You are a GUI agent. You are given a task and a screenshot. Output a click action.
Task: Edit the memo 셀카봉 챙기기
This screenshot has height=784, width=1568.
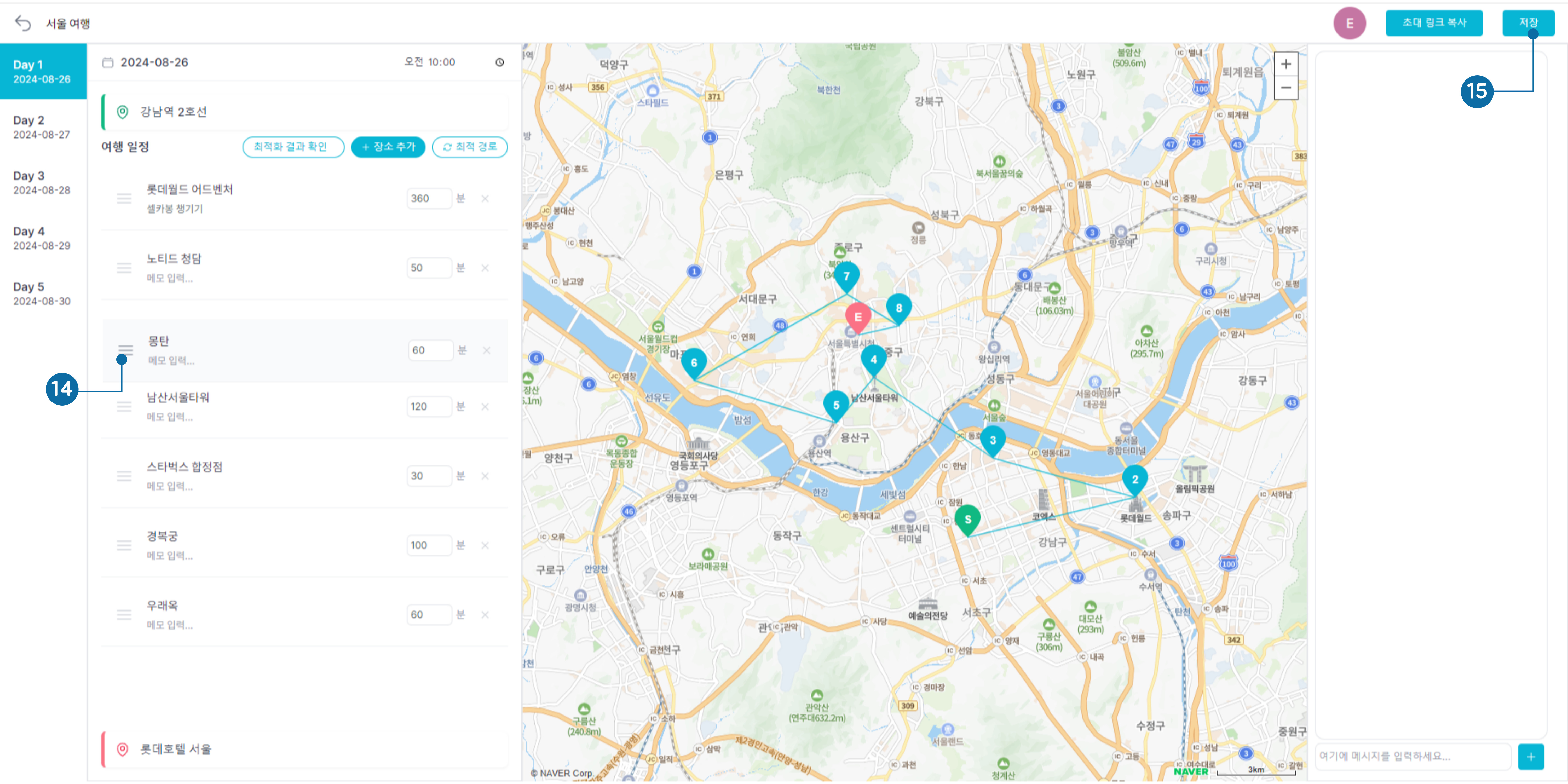tap(175, 209)
